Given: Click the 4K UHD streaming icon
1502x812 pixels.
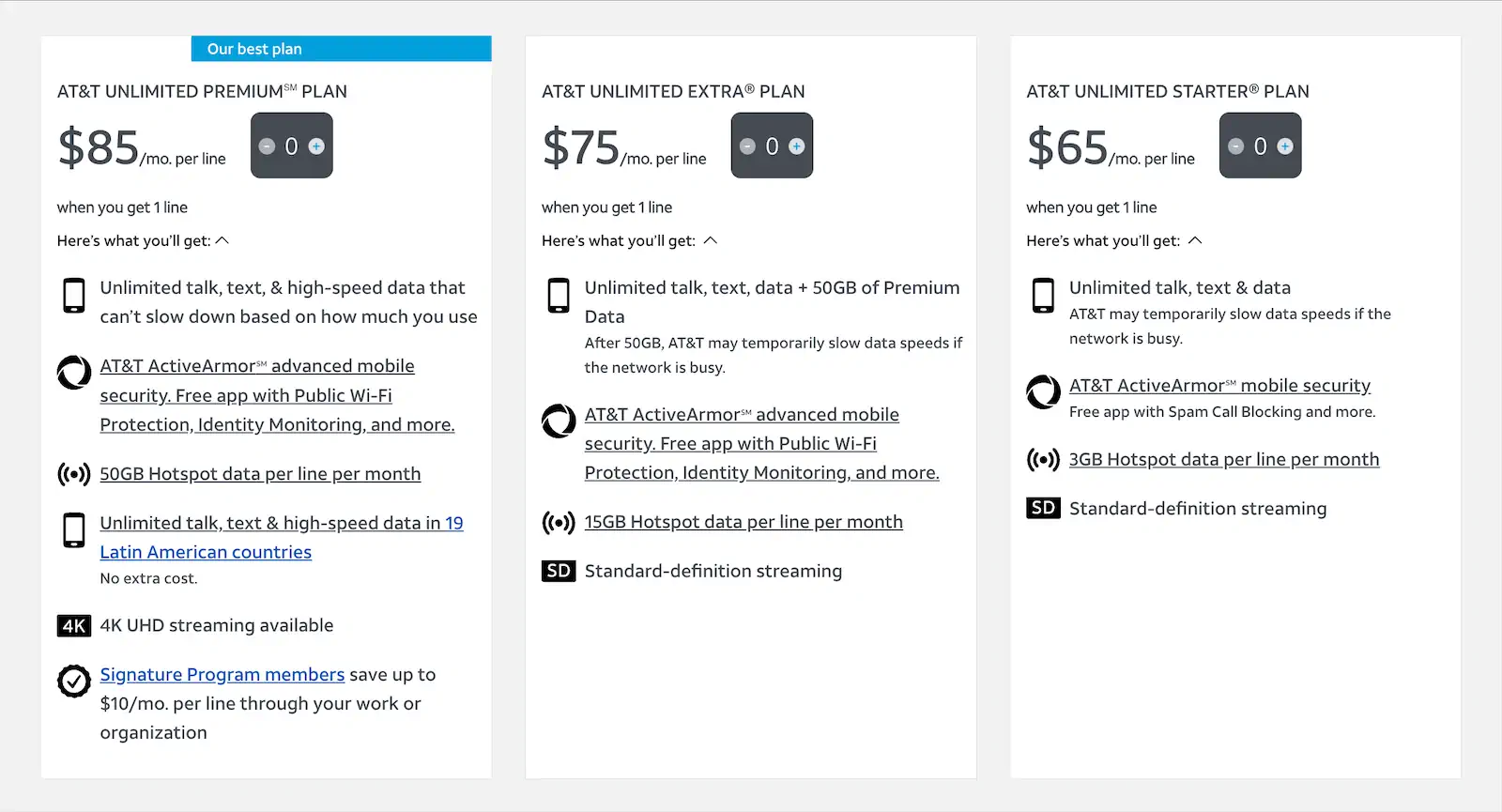Looking at the screenshot, I should click(x=74, y=626).
